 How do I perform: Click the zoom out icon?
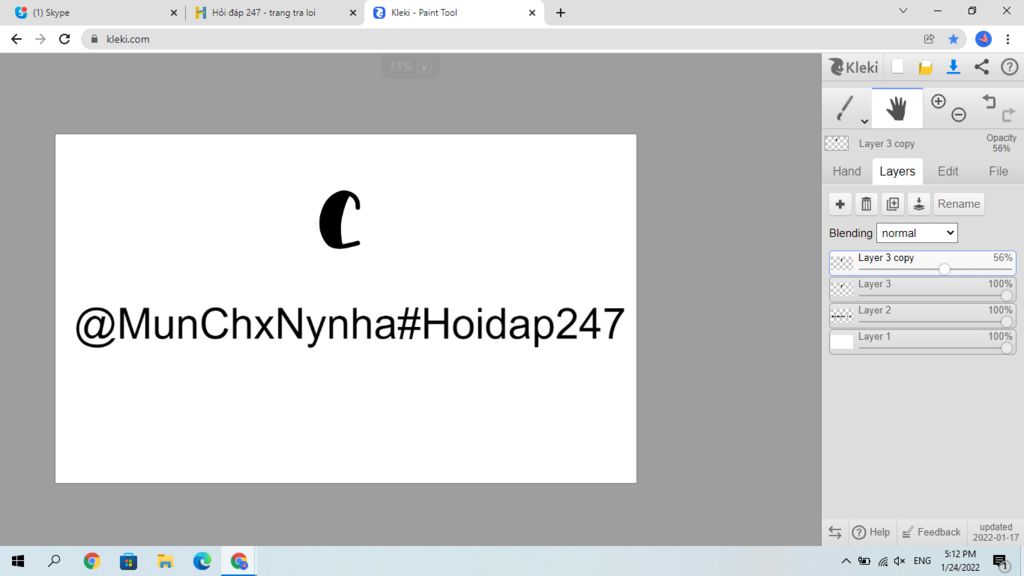tap(959, 115)
